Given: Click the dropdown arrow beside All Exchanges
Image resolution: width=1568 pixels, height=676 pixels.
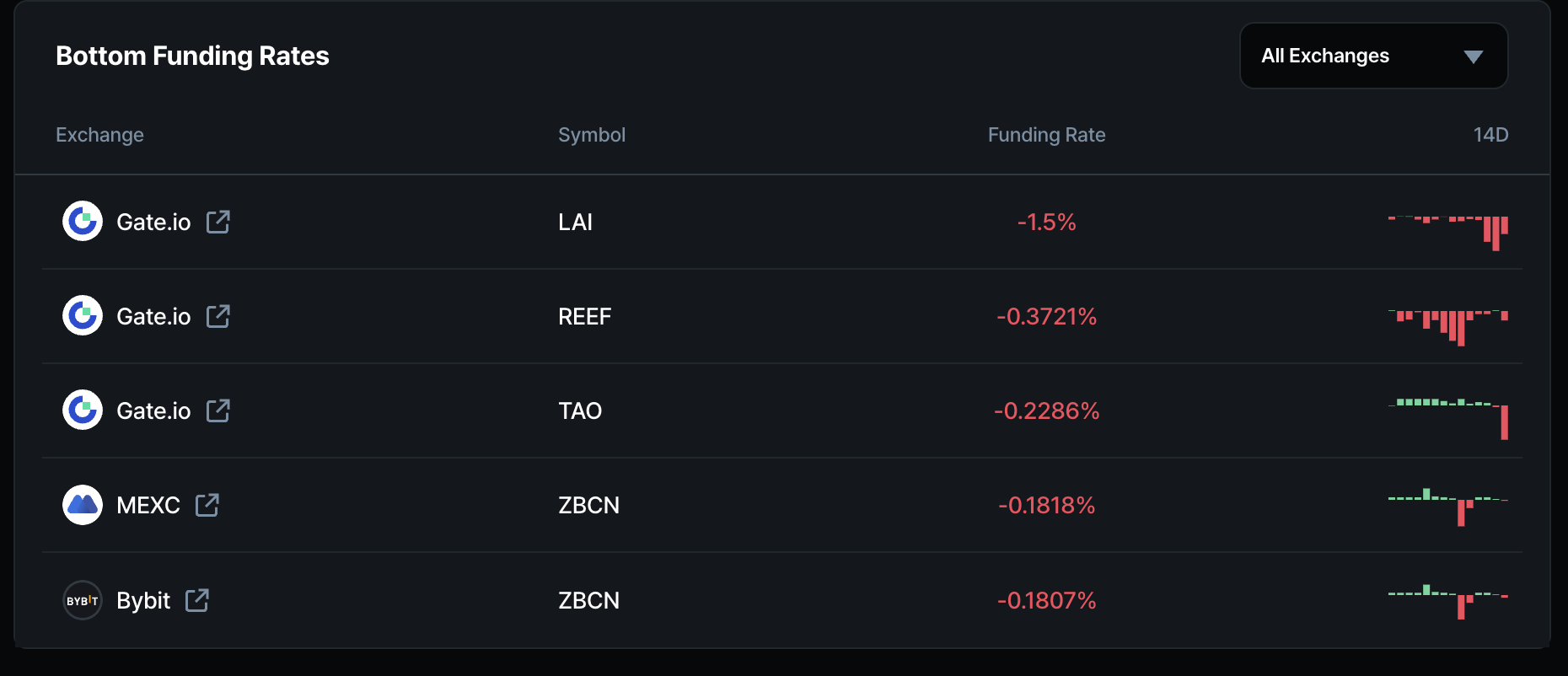Looking at the screenshot, I should pos(1473,56).
